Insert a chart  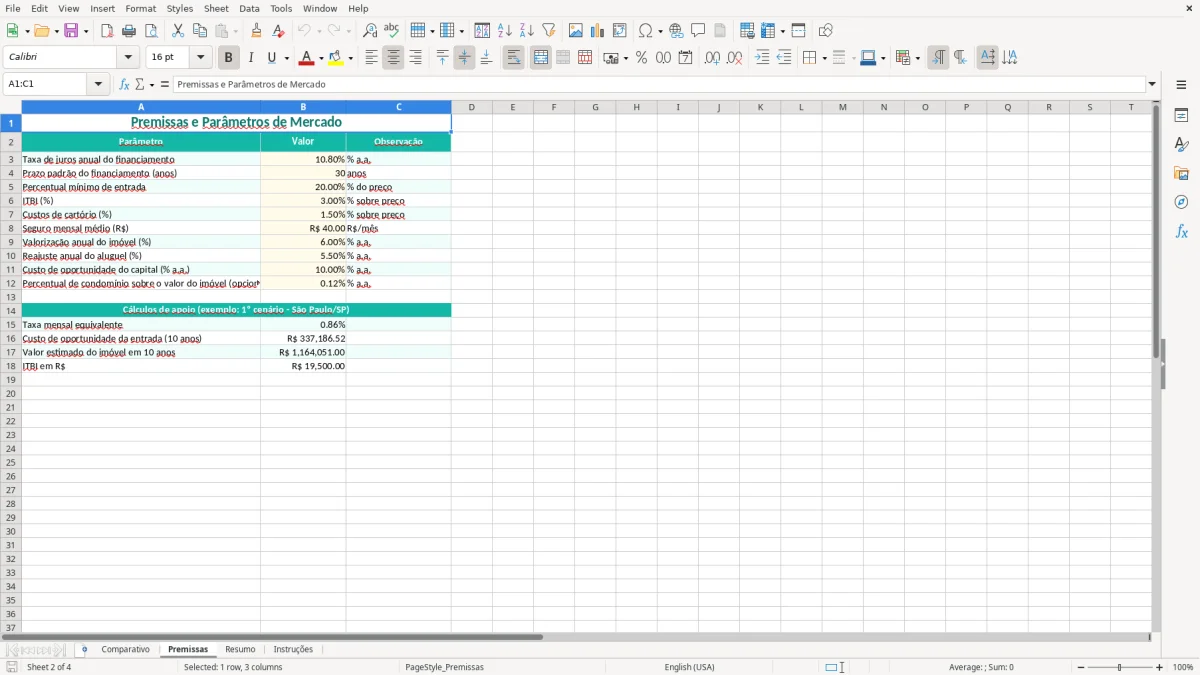click(598, 31)
